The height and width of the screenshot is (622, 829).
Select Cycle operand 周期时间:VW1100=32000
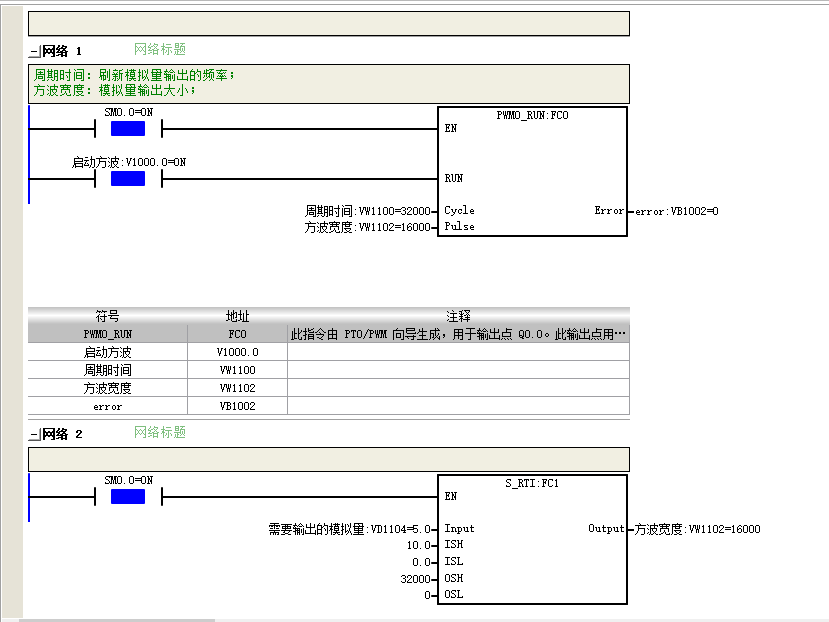367,211
